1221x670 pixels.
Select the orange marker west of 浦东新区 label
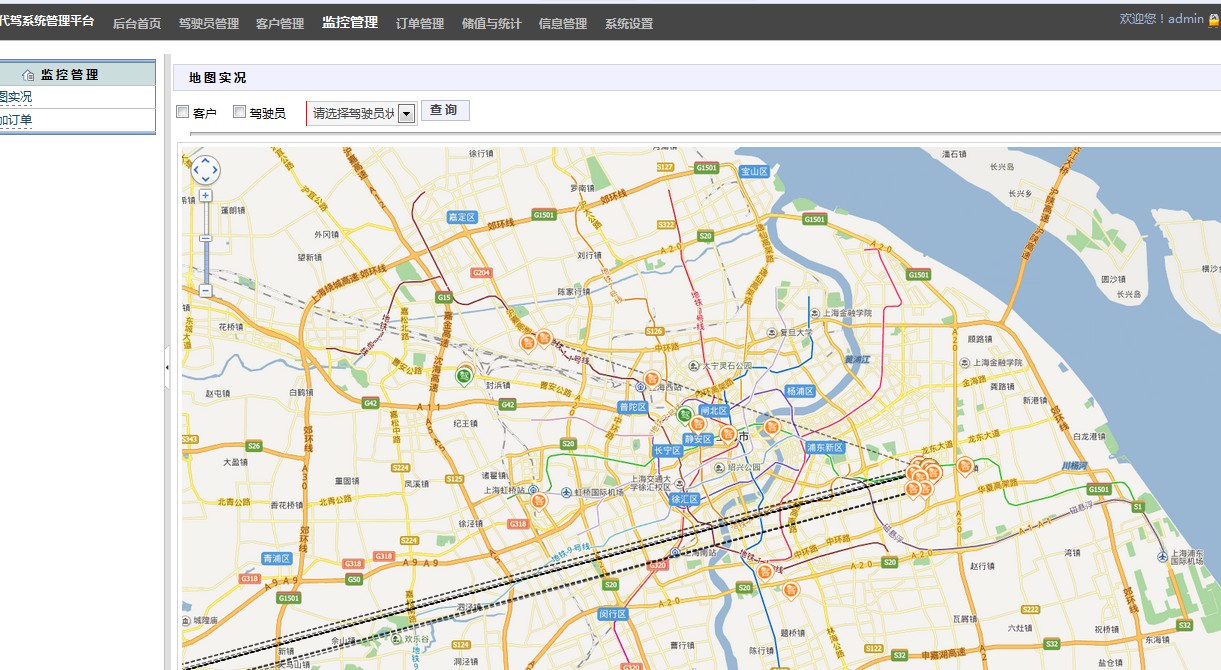772,427
